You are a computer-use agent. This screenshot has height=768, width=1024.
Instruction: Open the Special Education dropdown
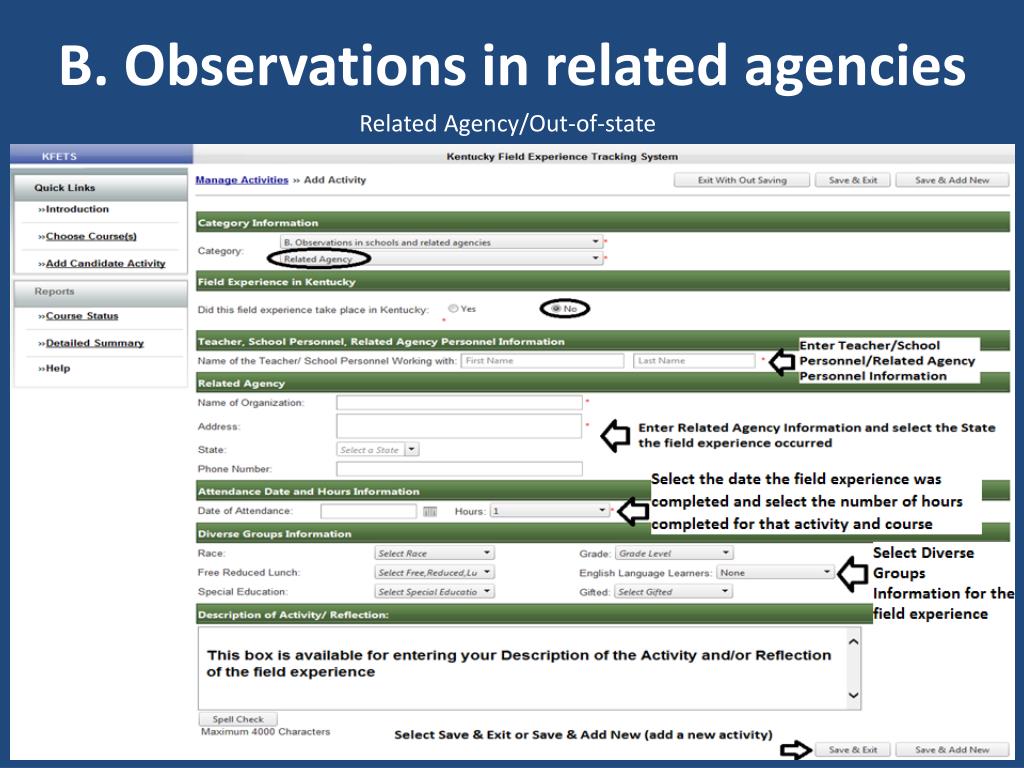click(434, 592)
